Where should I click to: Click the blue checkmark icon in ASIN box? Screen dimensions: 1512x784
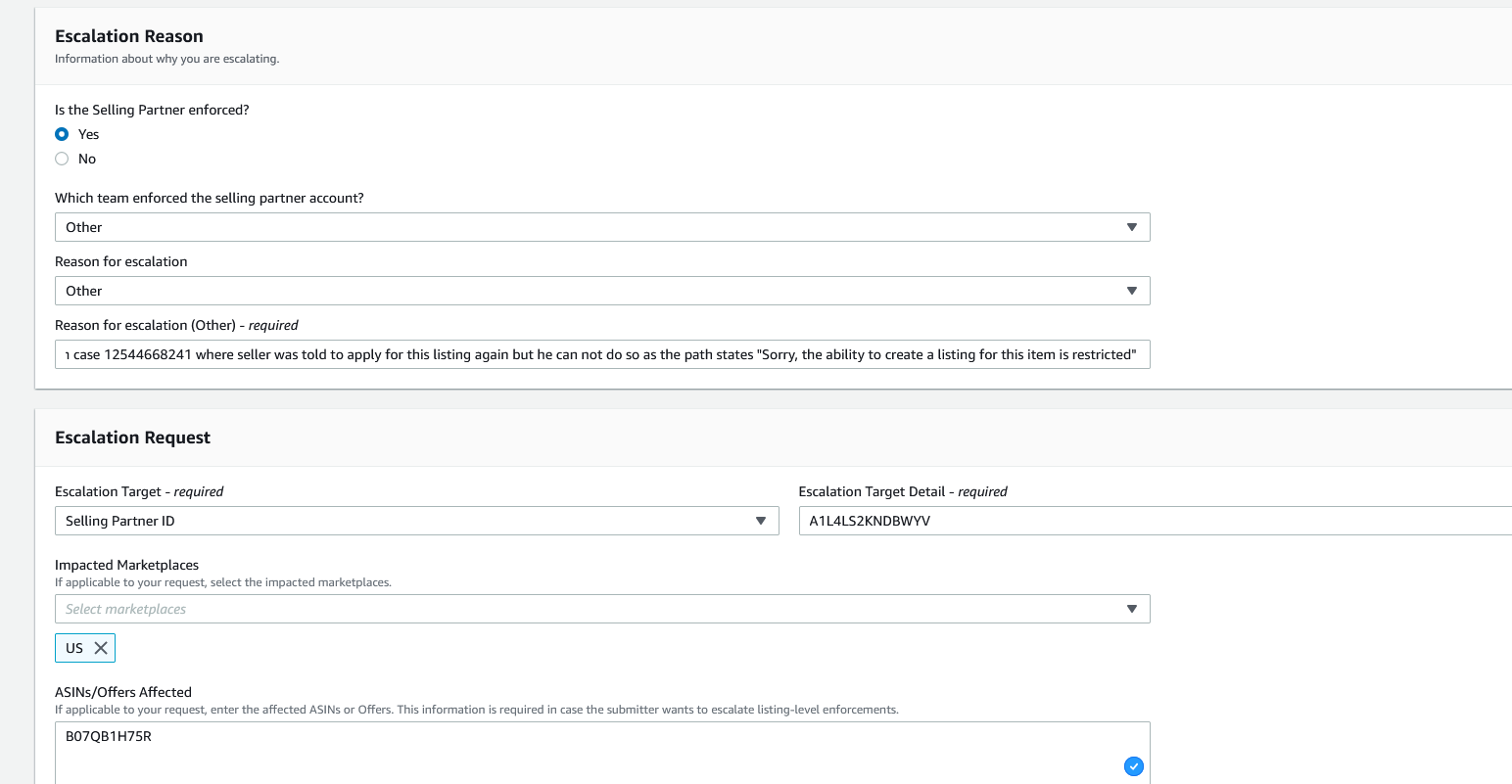pos(1133,766)
